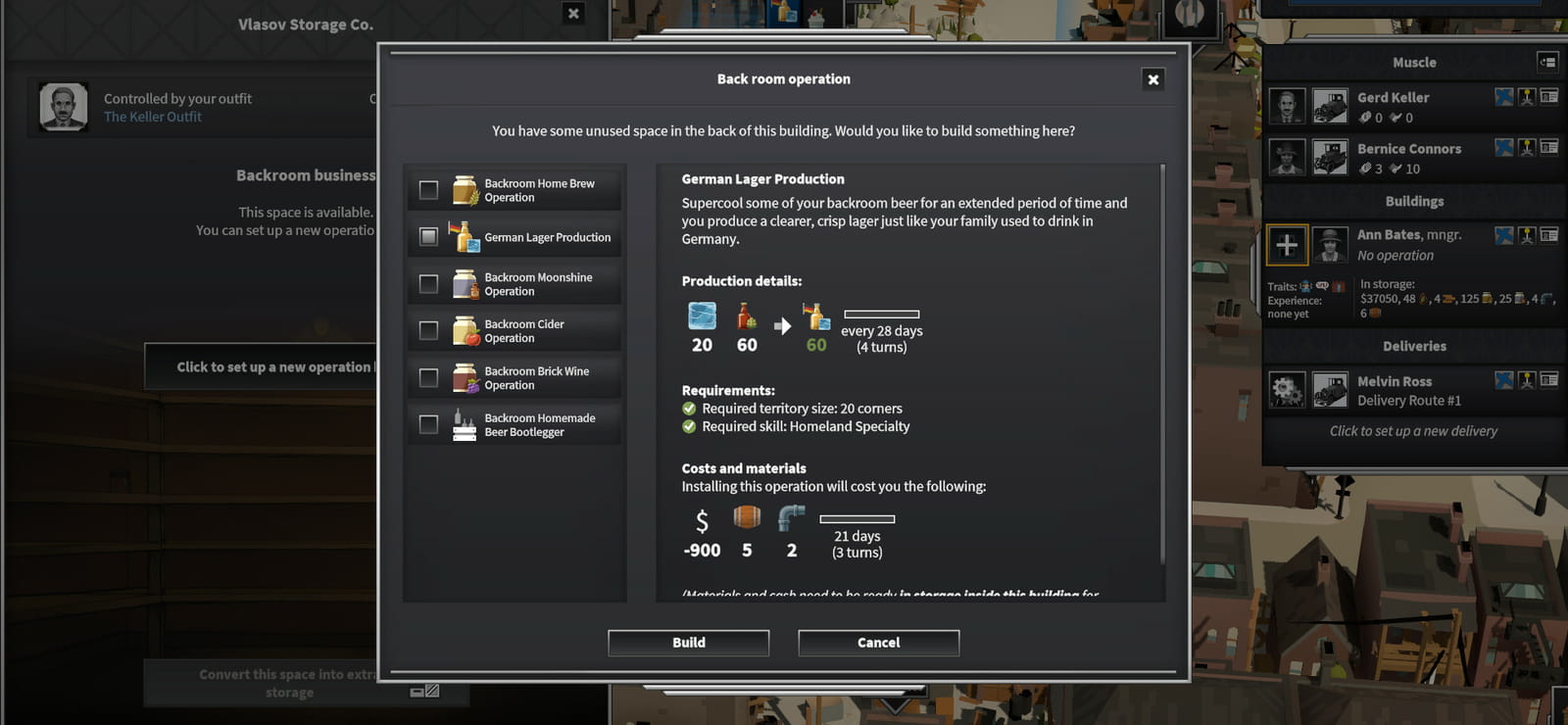
Task: Click to set up a new delivery
Action: 1413,431
